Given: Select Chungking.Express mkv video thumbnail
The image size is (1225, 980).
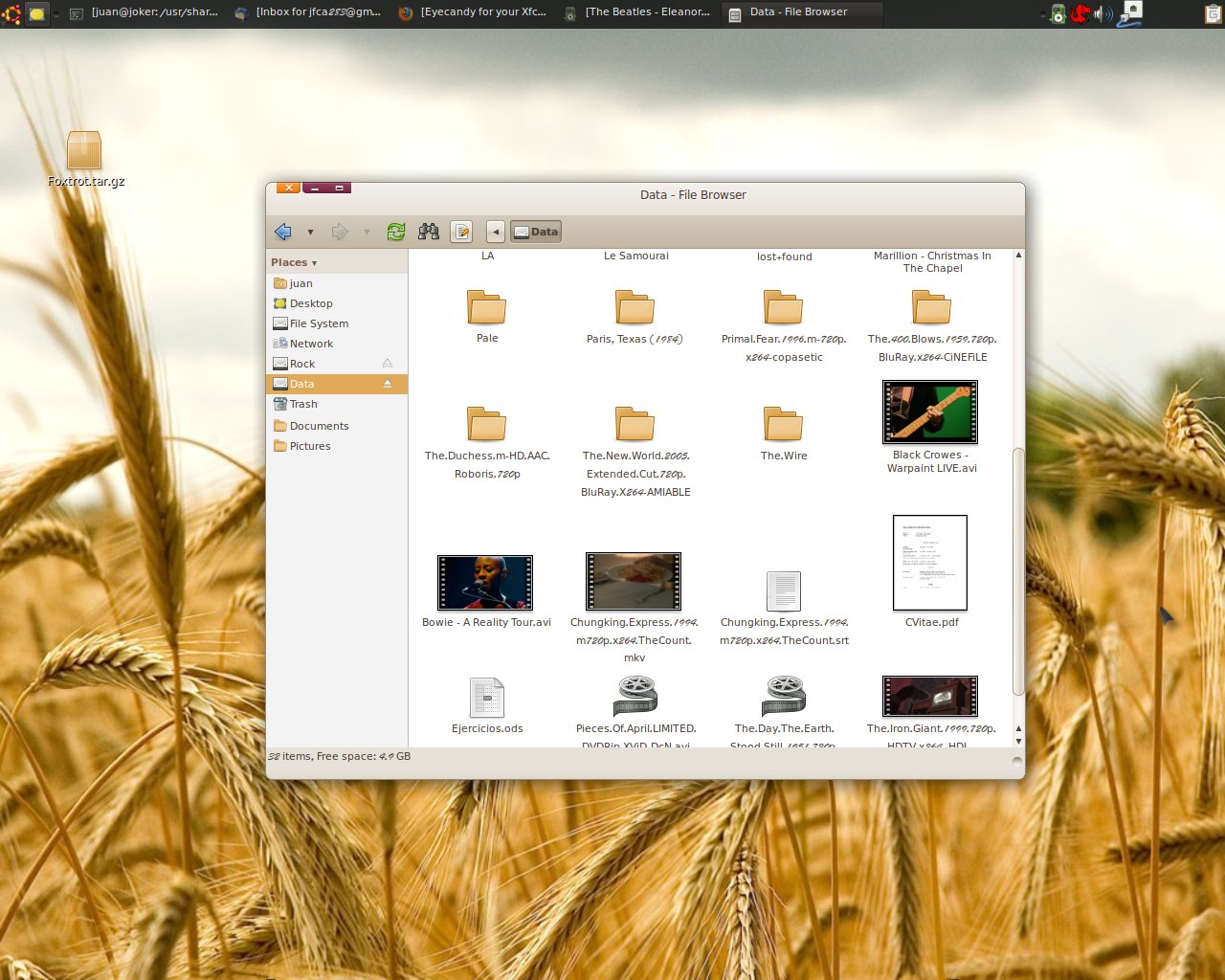Looking at the screenshot, I should tap(634, 581).
